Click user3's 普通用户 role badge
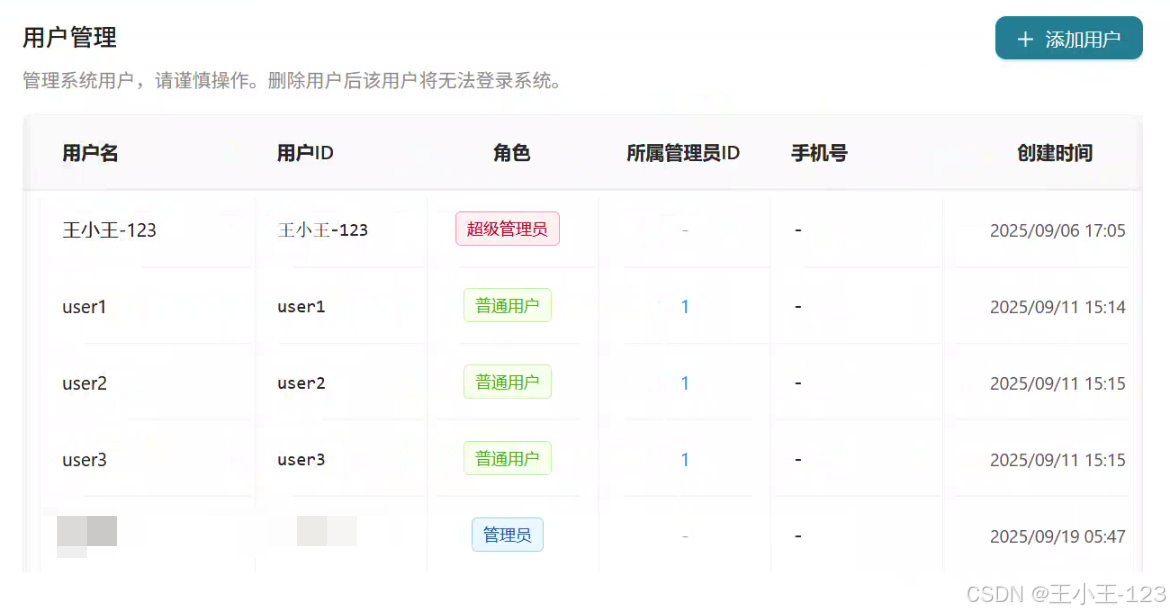Viewport: 1170px width, 614px height. point(507,458)
